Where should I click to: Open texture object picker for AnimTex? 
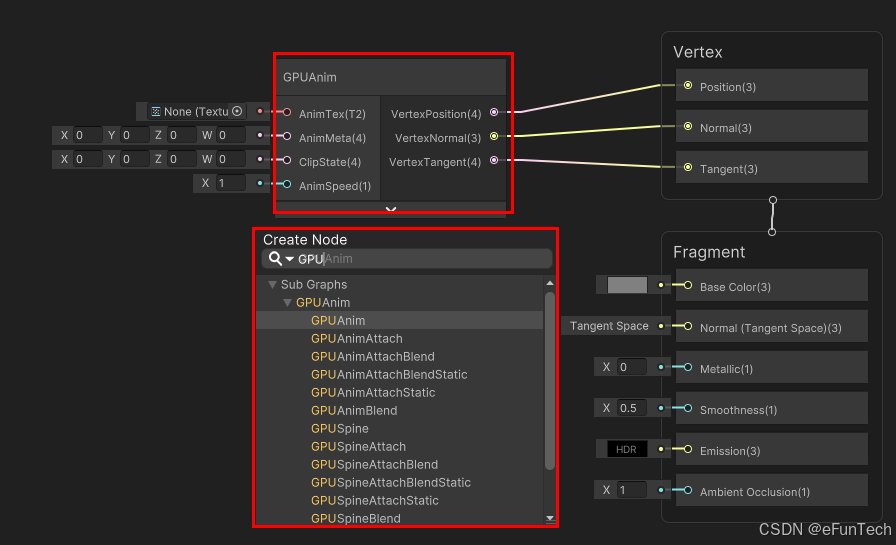[237, 111]
